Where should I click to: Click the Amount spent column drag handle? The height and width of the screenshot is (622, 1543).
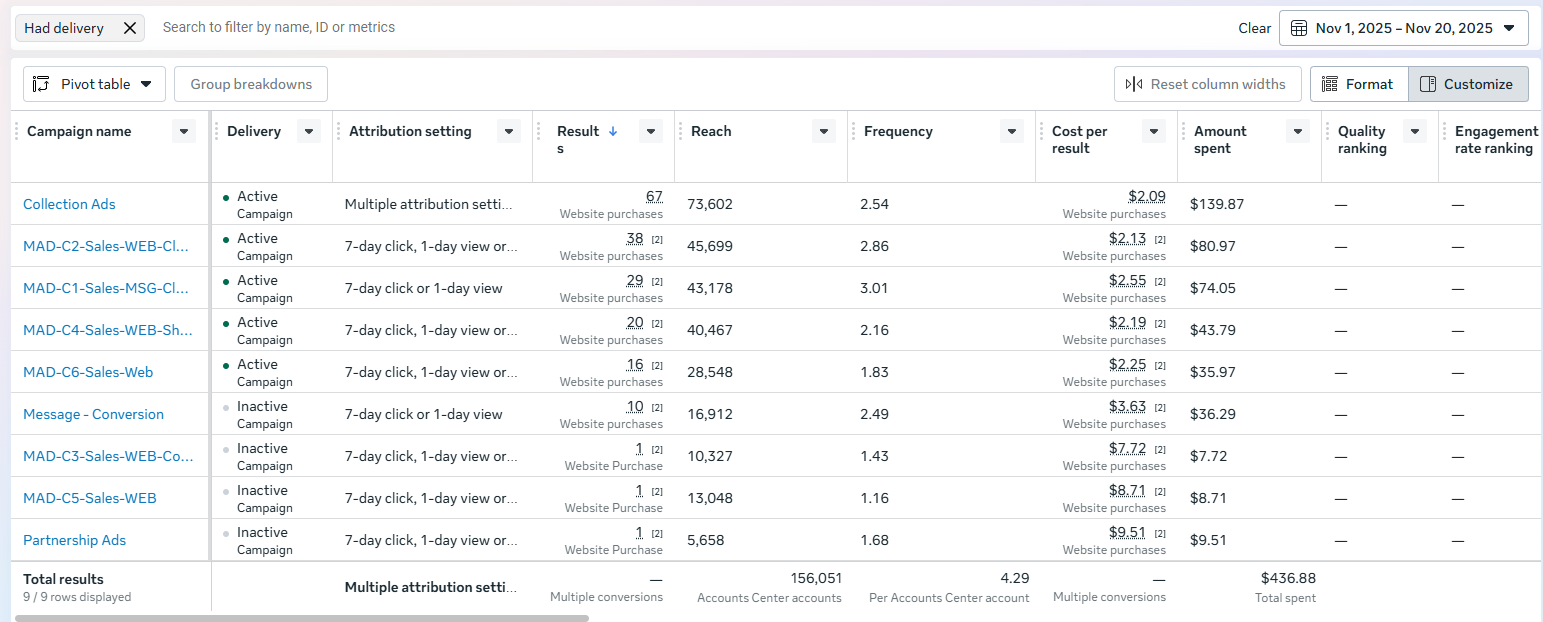[x=1184, y=131]
